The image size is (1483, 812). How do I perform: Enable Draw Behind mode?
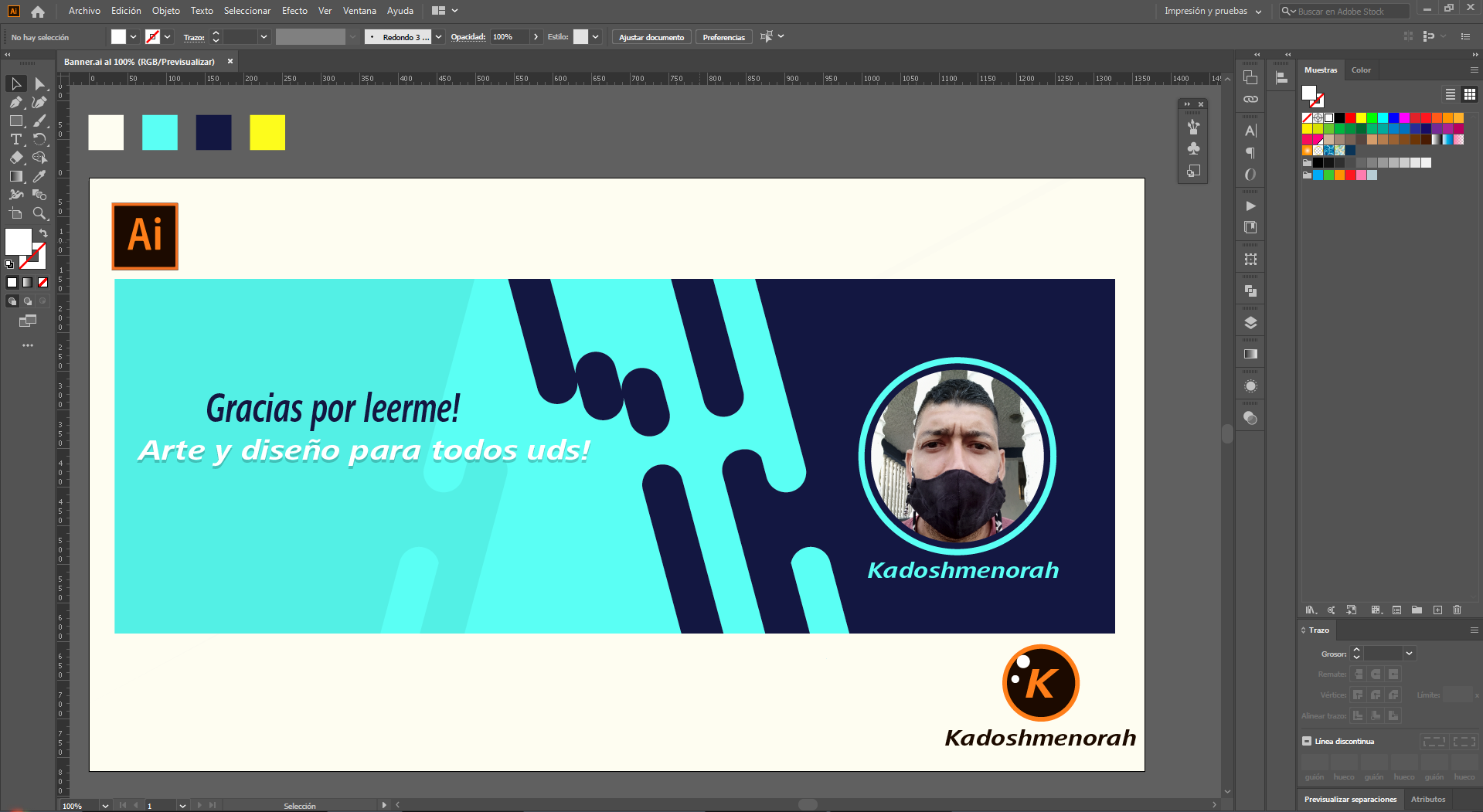tap(28, 301)
